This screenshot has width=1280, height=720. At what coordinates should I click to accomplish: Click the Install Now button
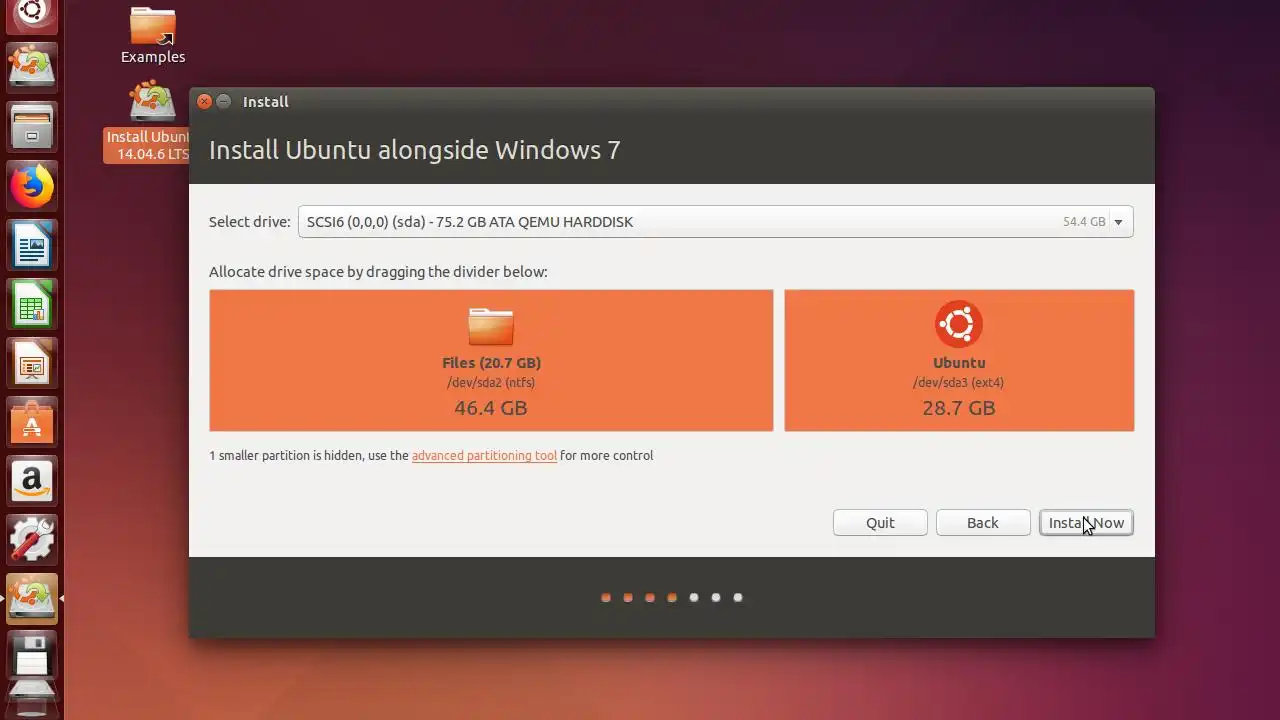pyautogui.click(x=1086, y=523)
